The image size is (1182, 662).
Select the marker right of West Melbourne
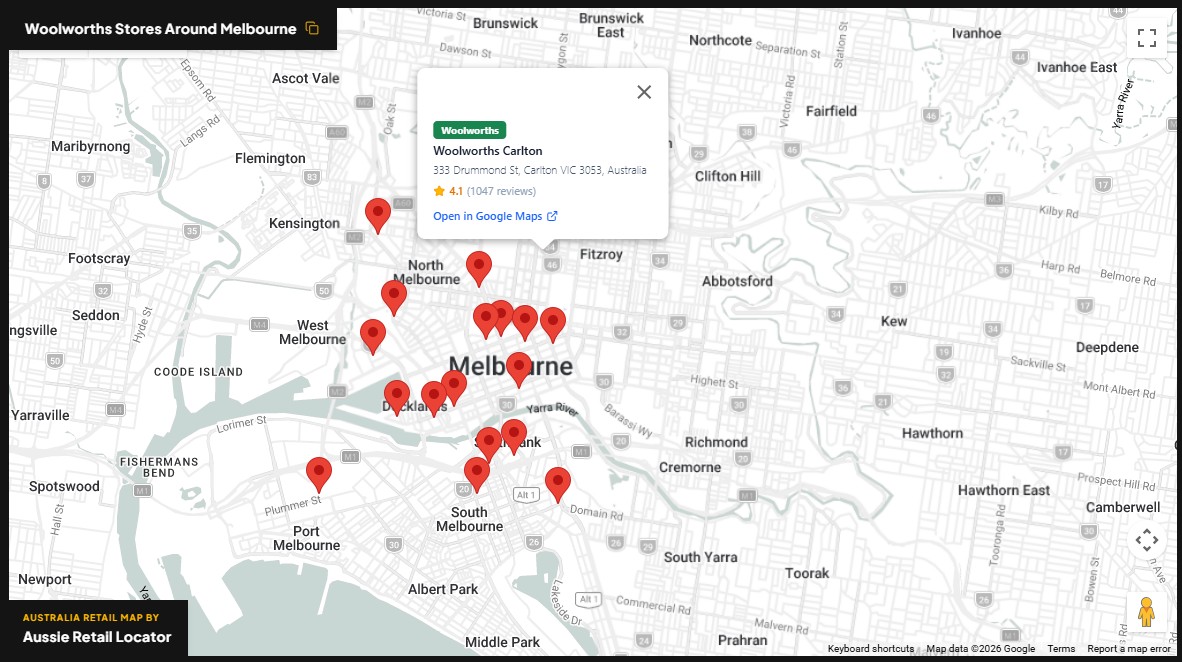point(372,336)
